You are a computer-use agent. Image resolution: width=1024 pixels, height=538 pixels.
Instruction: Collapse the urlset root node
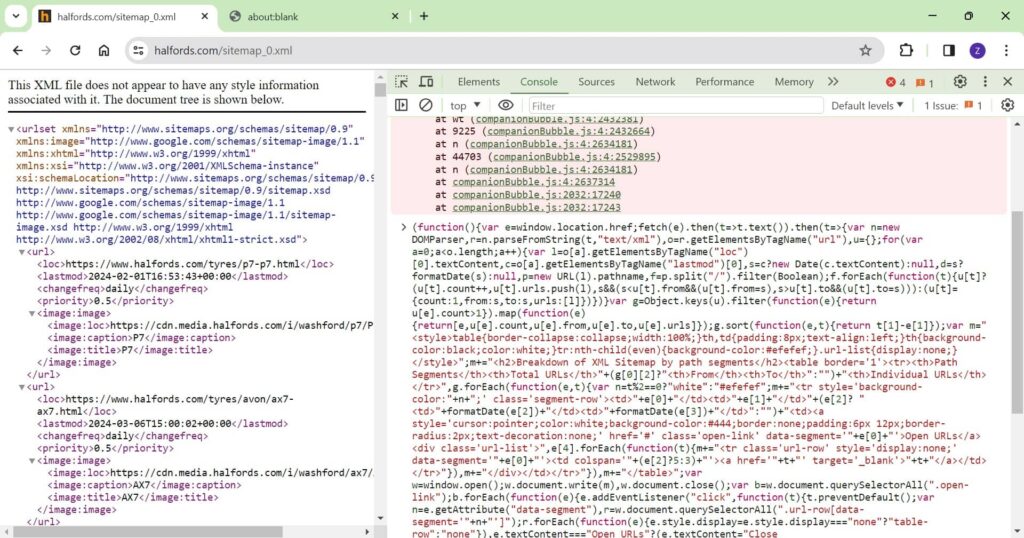click(x=11, y=129)
